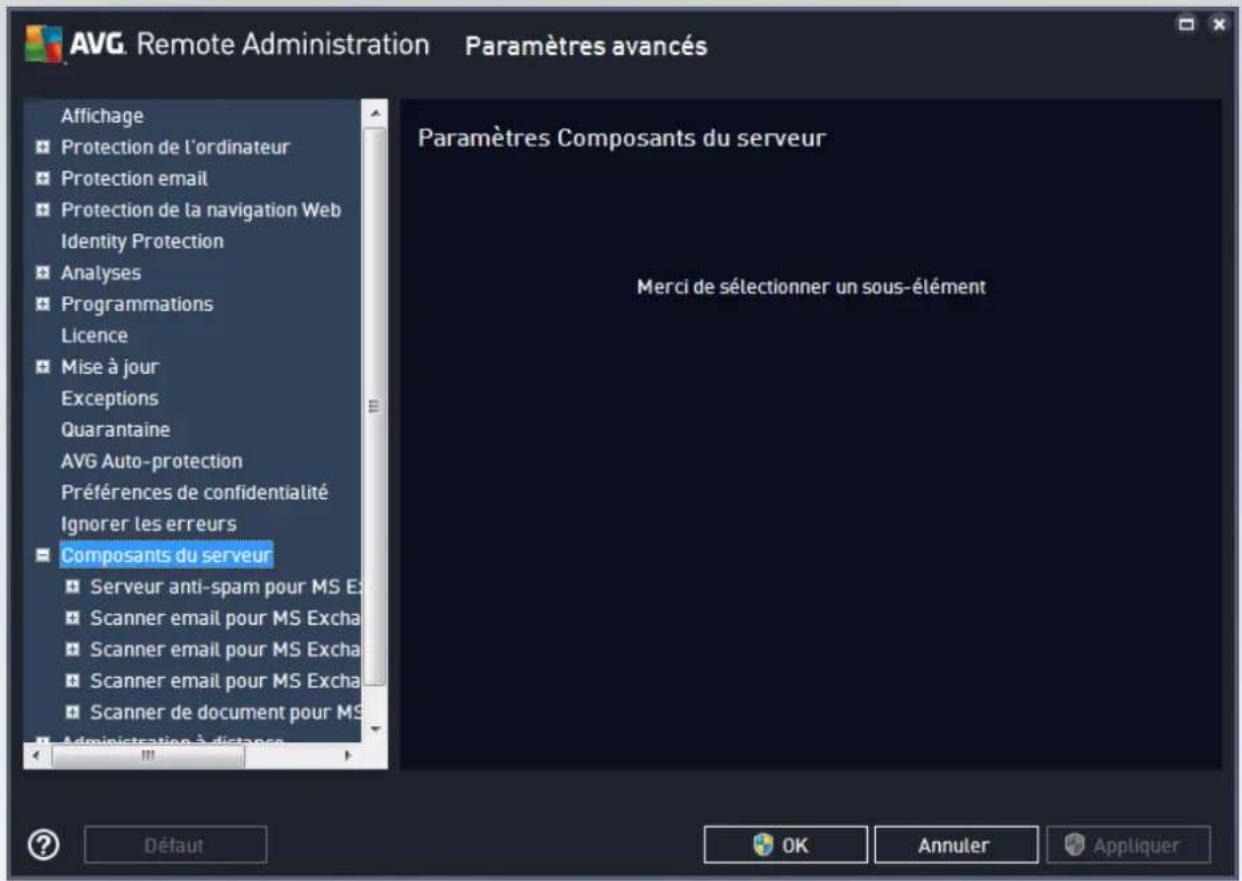Expand Scanner de document pour MS node
This screenshot has height=881, width=1242.
72,712
